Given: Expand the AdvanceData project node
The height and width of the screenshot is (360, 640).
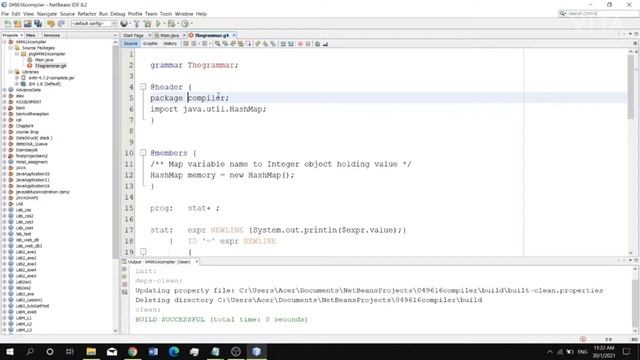Looking at the screenshot, I should [5, 90].
